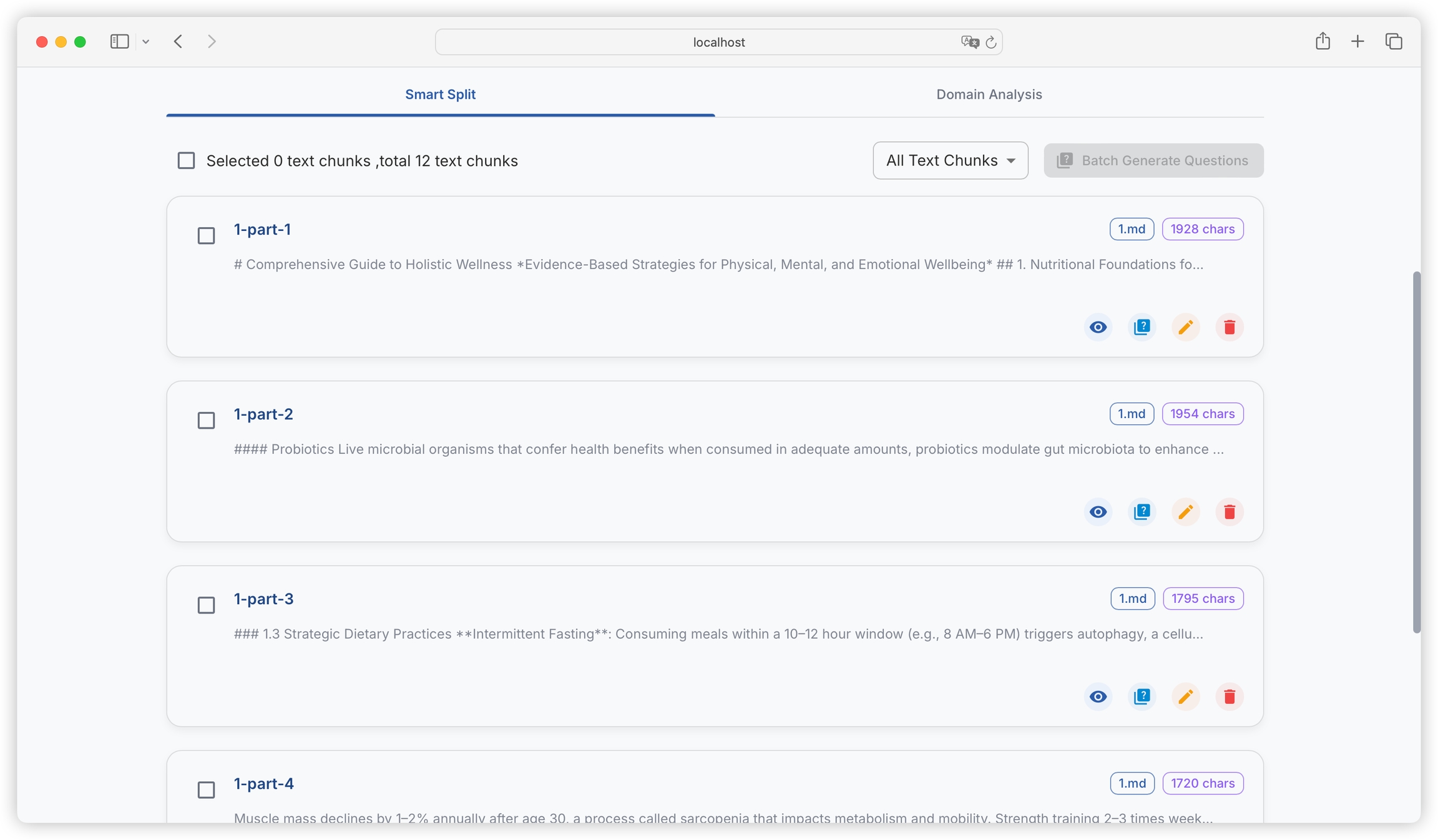Open the 1-part-2 chunk title
Screen dimensions: 1438x840
click(x=263, y=414)
